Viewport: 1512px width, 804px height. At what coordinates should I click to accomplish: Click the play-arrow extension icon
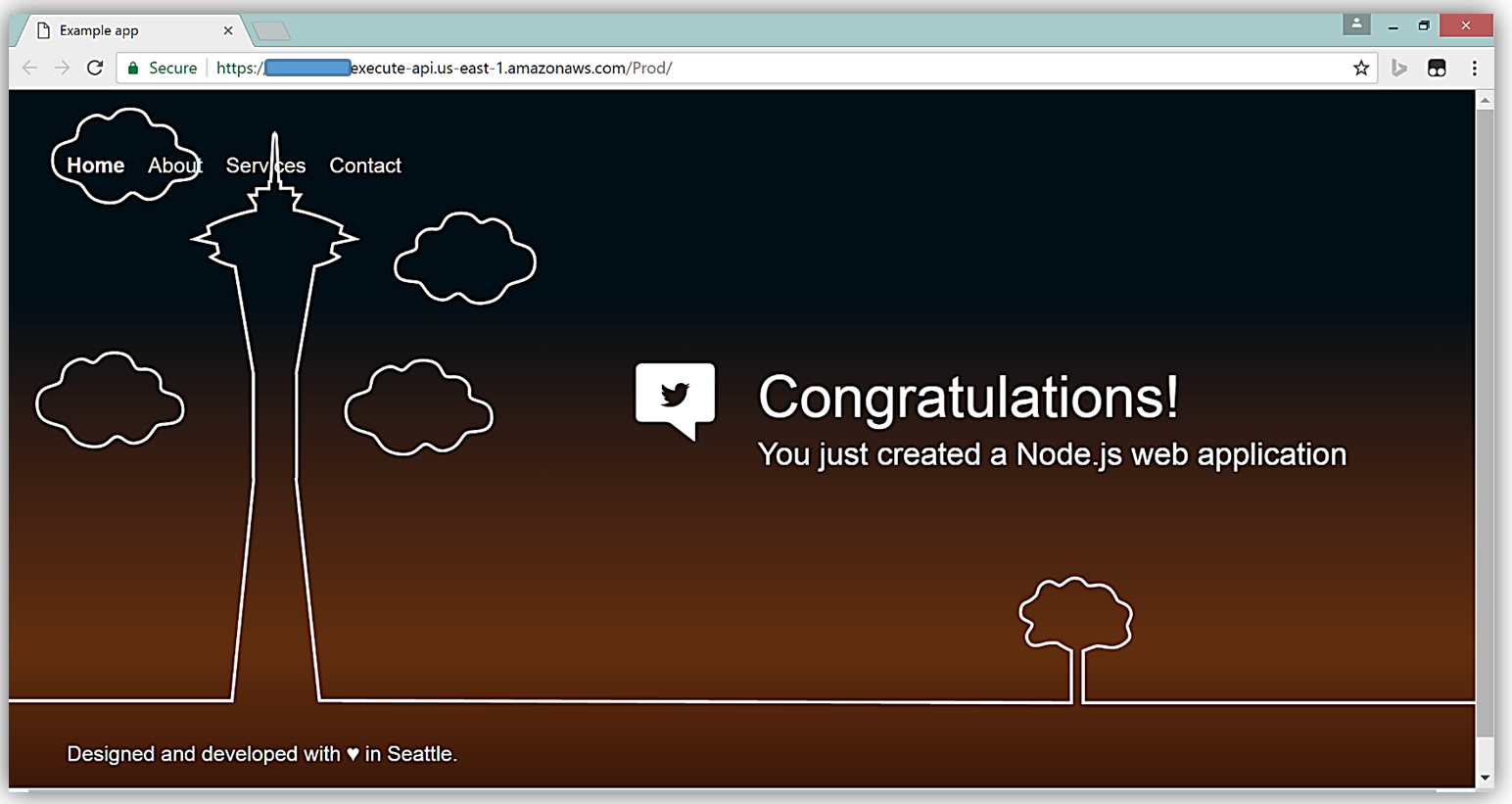pos(1398,68)
